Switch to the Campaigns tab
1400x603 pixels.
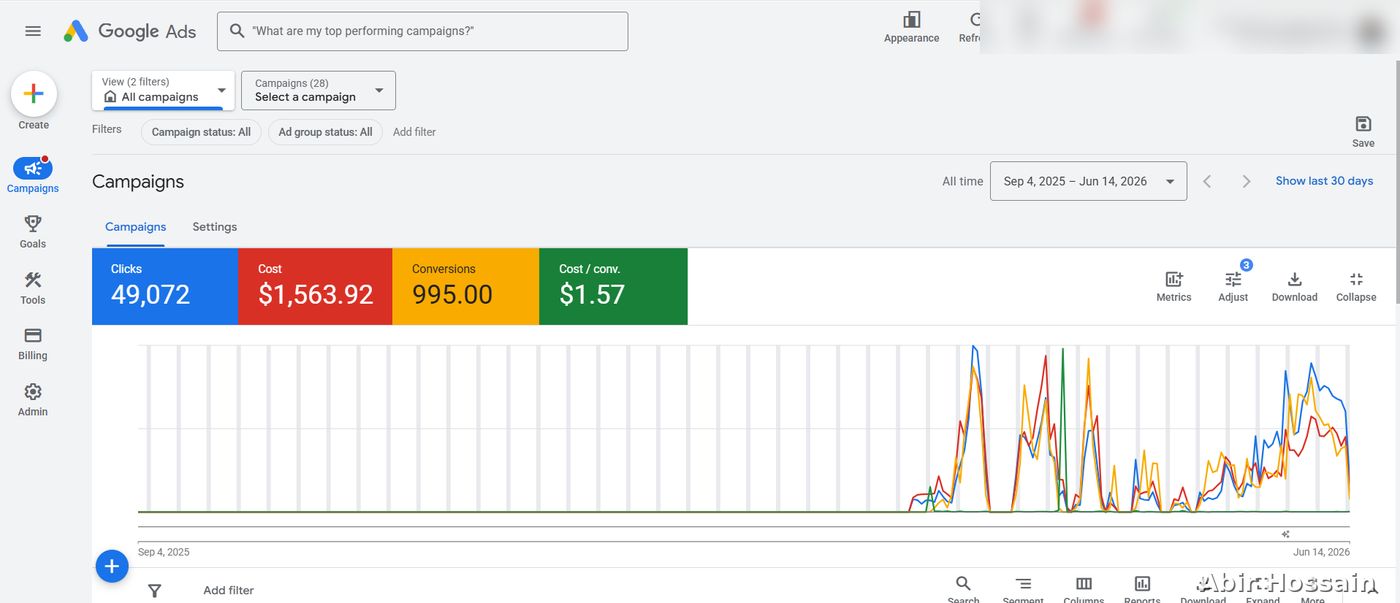point(136,227)
